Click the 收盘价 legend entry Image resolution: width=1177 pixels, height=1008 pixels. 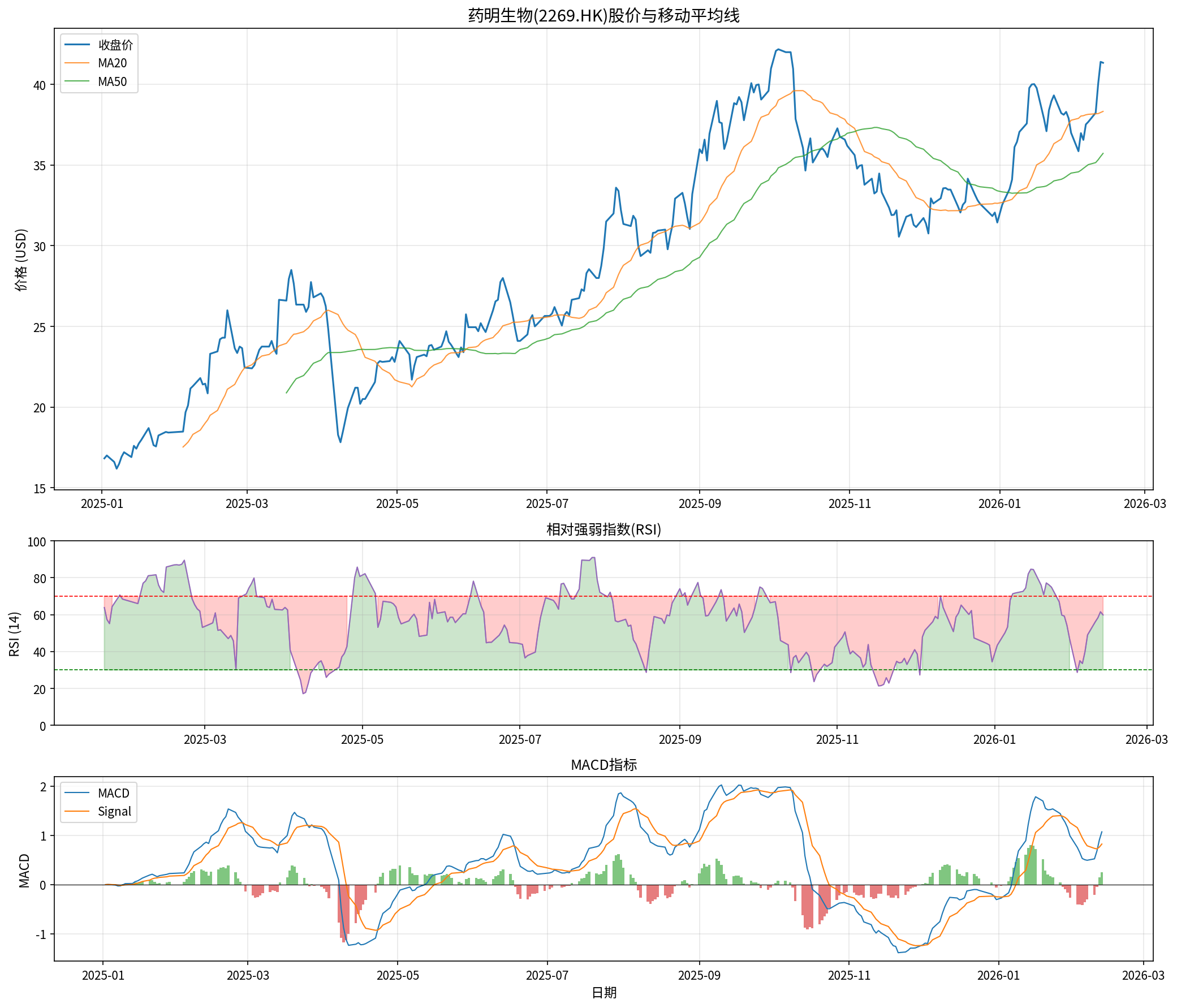coord(115,45)
